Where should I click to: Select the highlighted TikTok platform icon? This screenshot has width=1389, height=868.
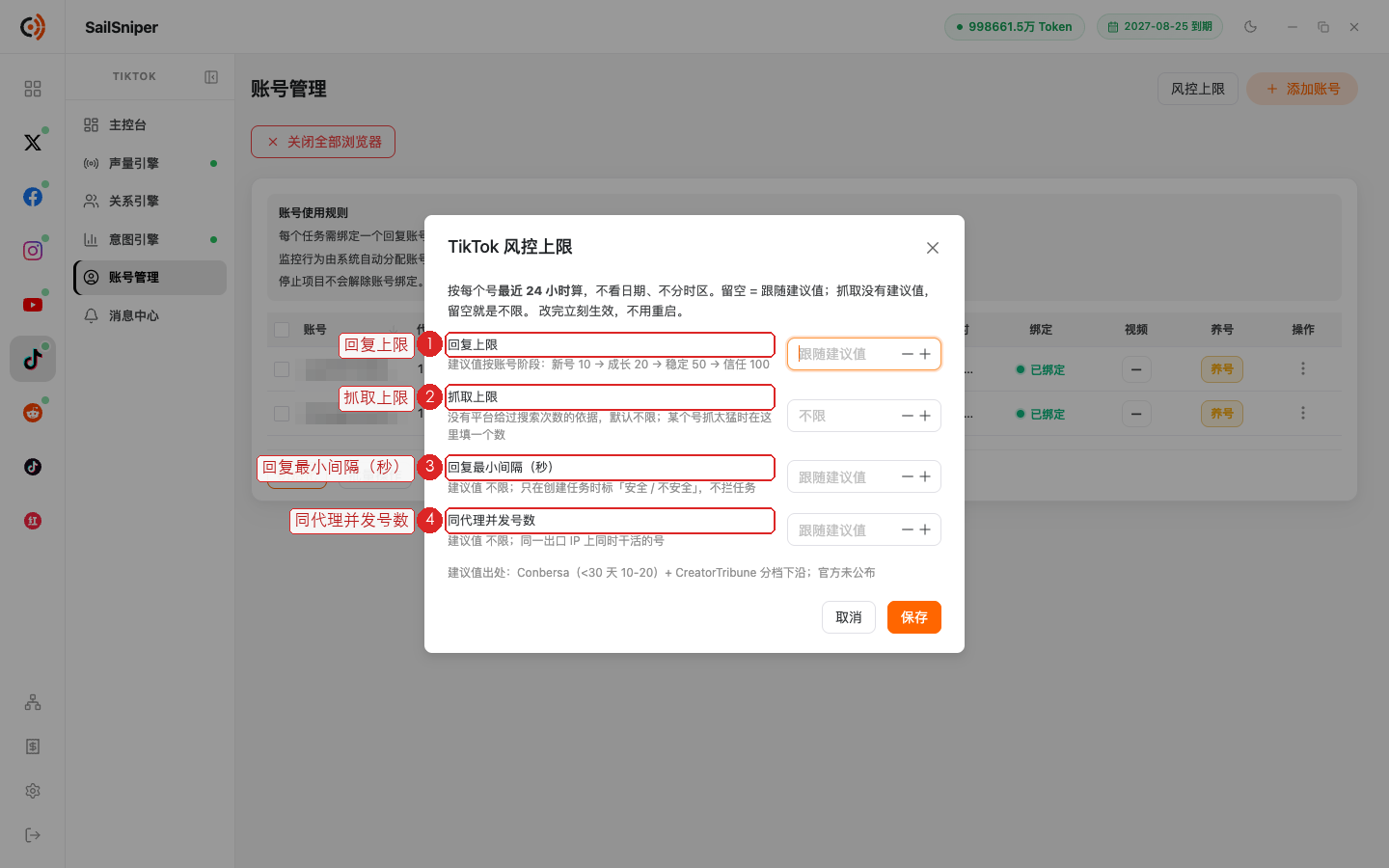click(x=33, y=359)
